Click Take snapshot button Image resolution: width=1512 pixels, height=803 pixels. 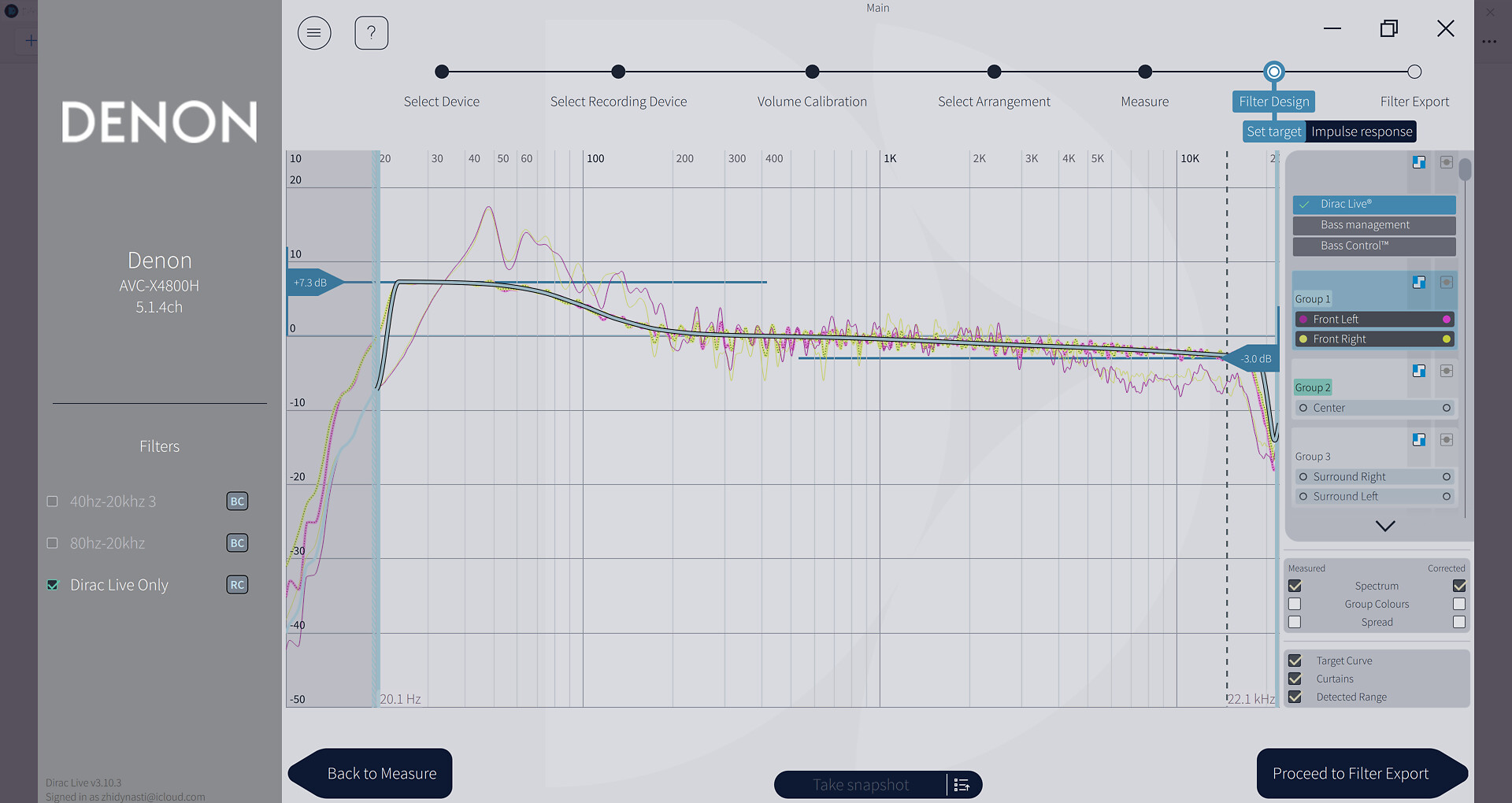coord(861,785)
